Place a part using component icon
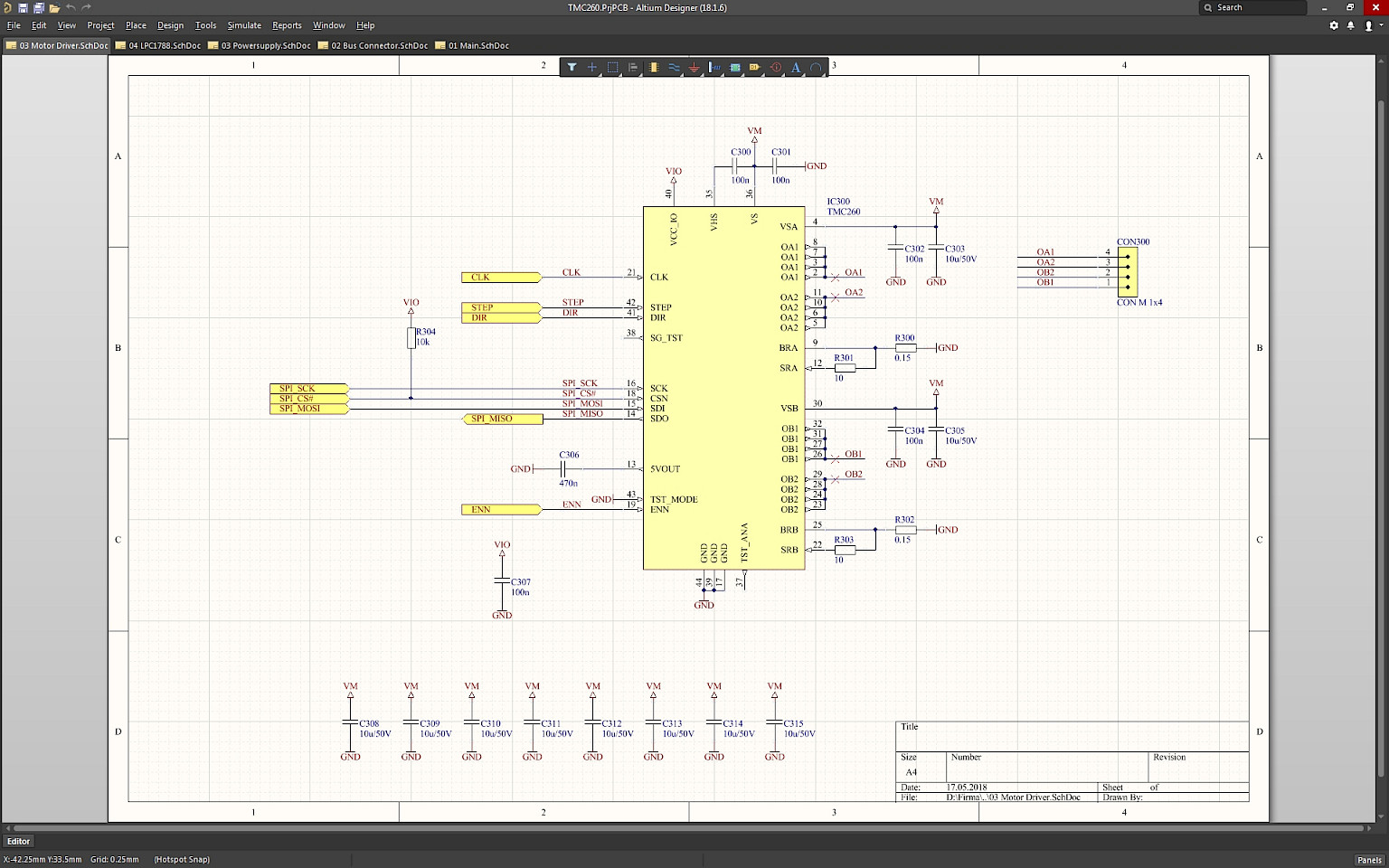This screenshot has width=1389, height=868. [653, 67]
